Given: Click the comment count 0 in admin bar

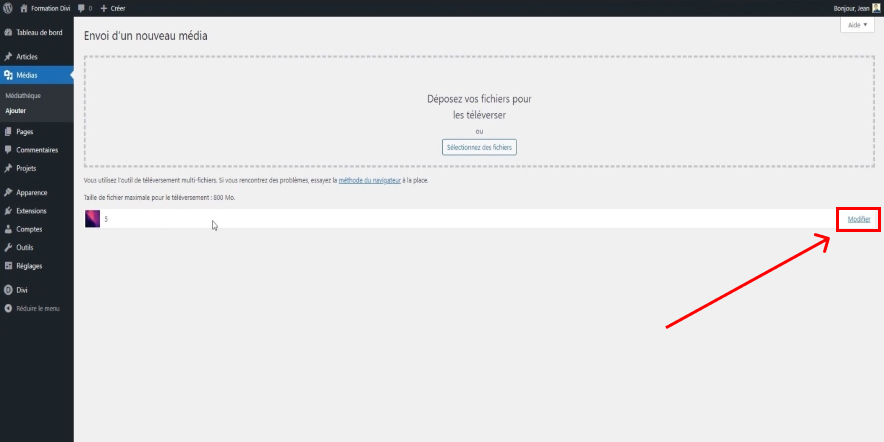Looking at the screenshot, I should [90, 8].
